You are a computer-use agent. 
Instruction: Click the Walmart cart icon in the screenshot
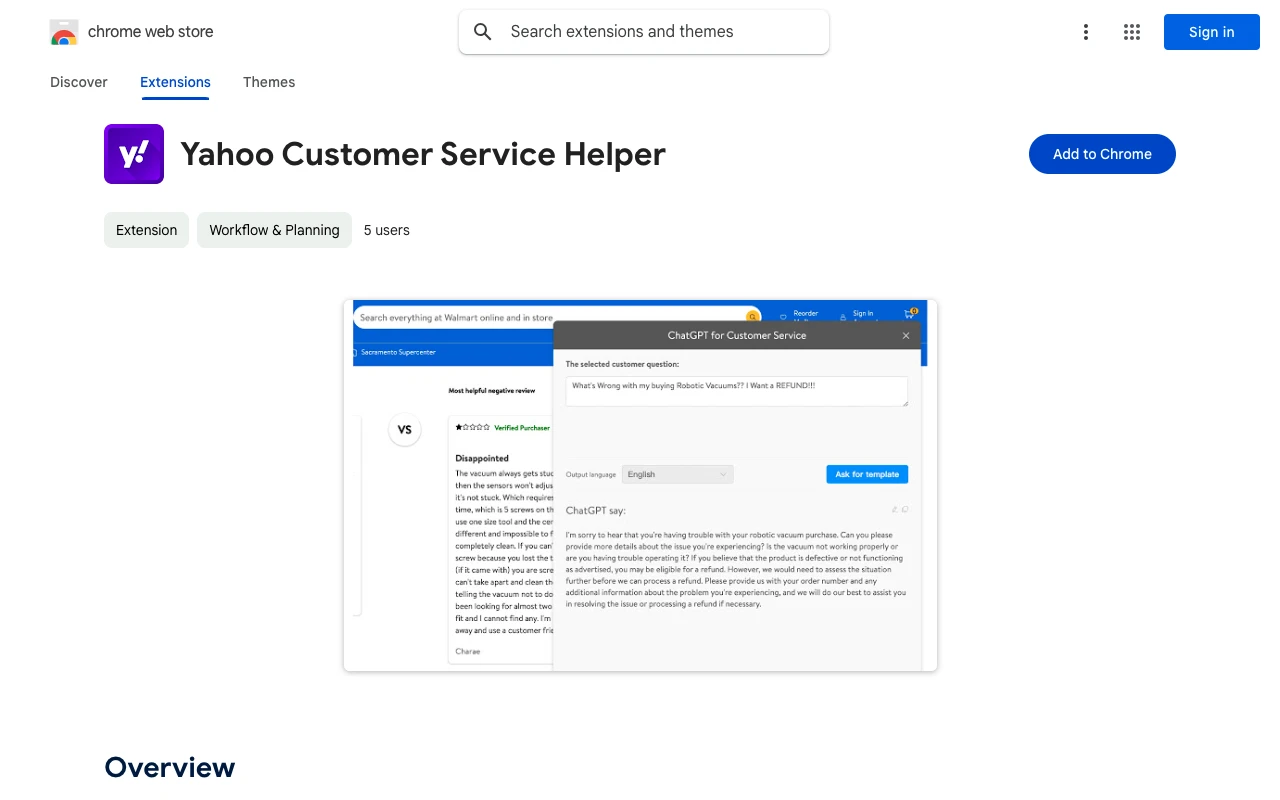tap(908, 314)
